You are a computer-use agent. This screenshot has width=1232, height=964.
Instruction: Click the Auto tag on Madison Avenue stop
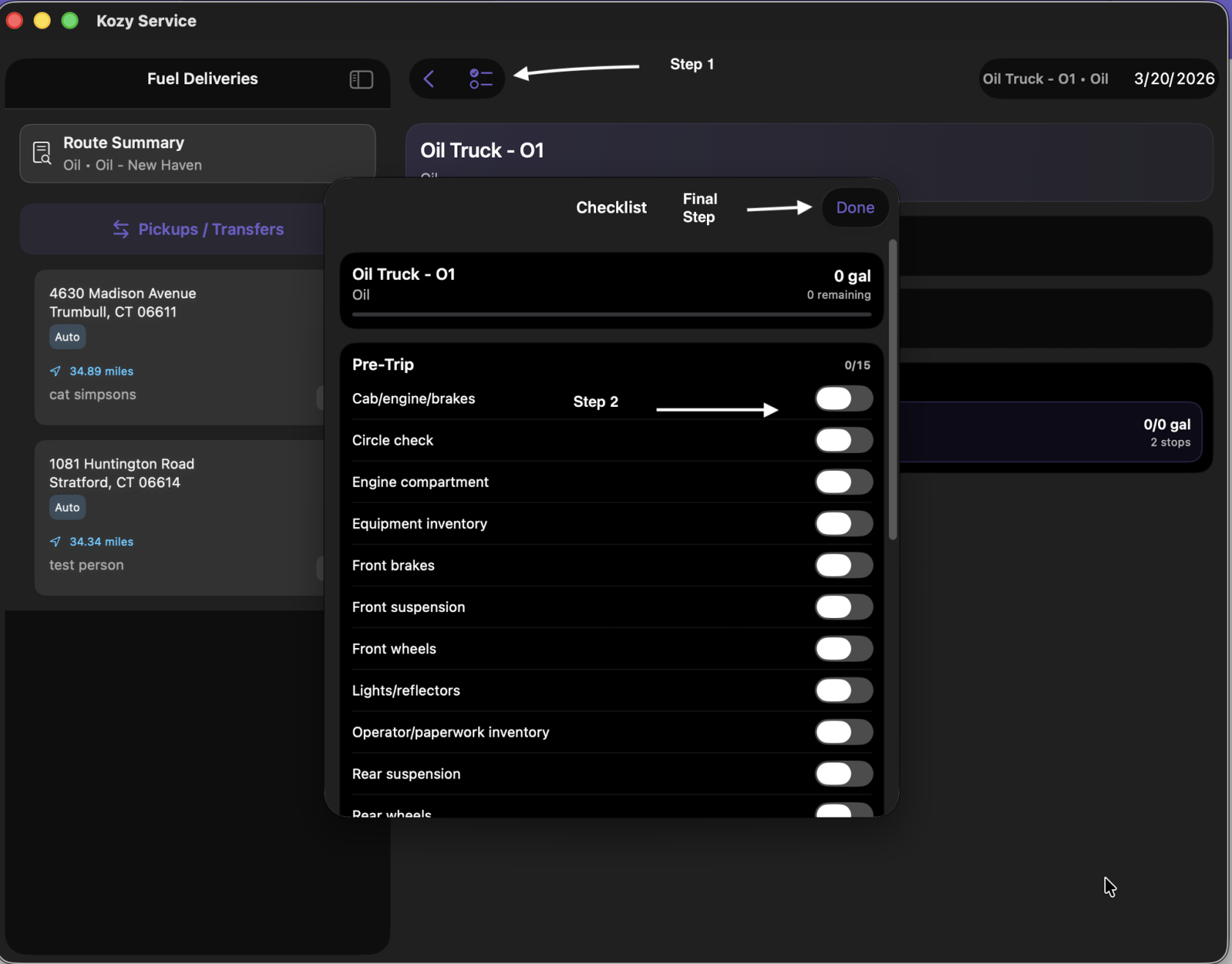[x=67, y=337]
